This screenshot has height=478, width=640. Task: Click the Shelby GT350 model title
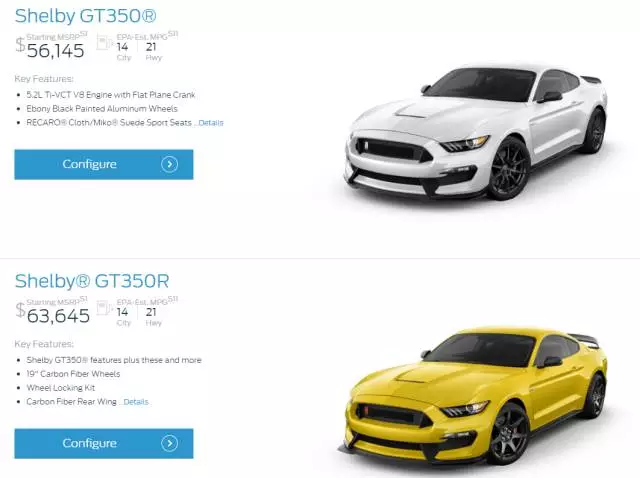(x=85, y=16)
